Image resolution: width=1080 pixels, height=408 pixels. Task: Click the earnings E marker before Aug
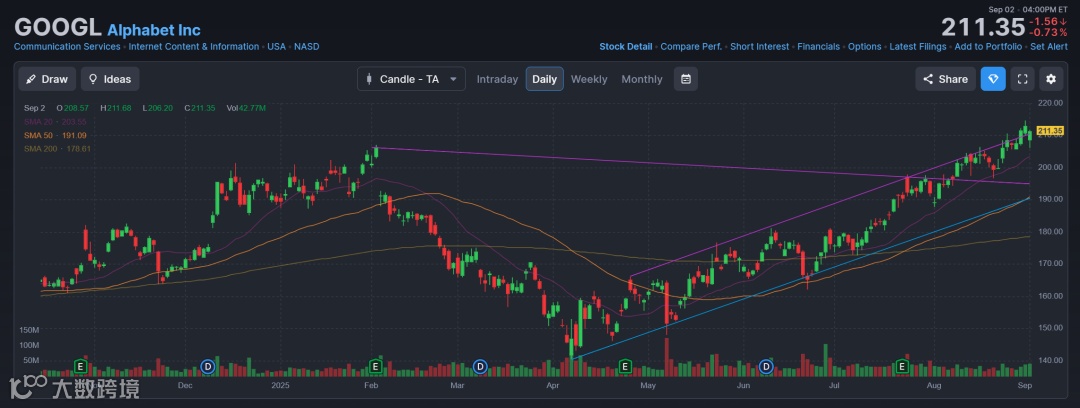902,366
